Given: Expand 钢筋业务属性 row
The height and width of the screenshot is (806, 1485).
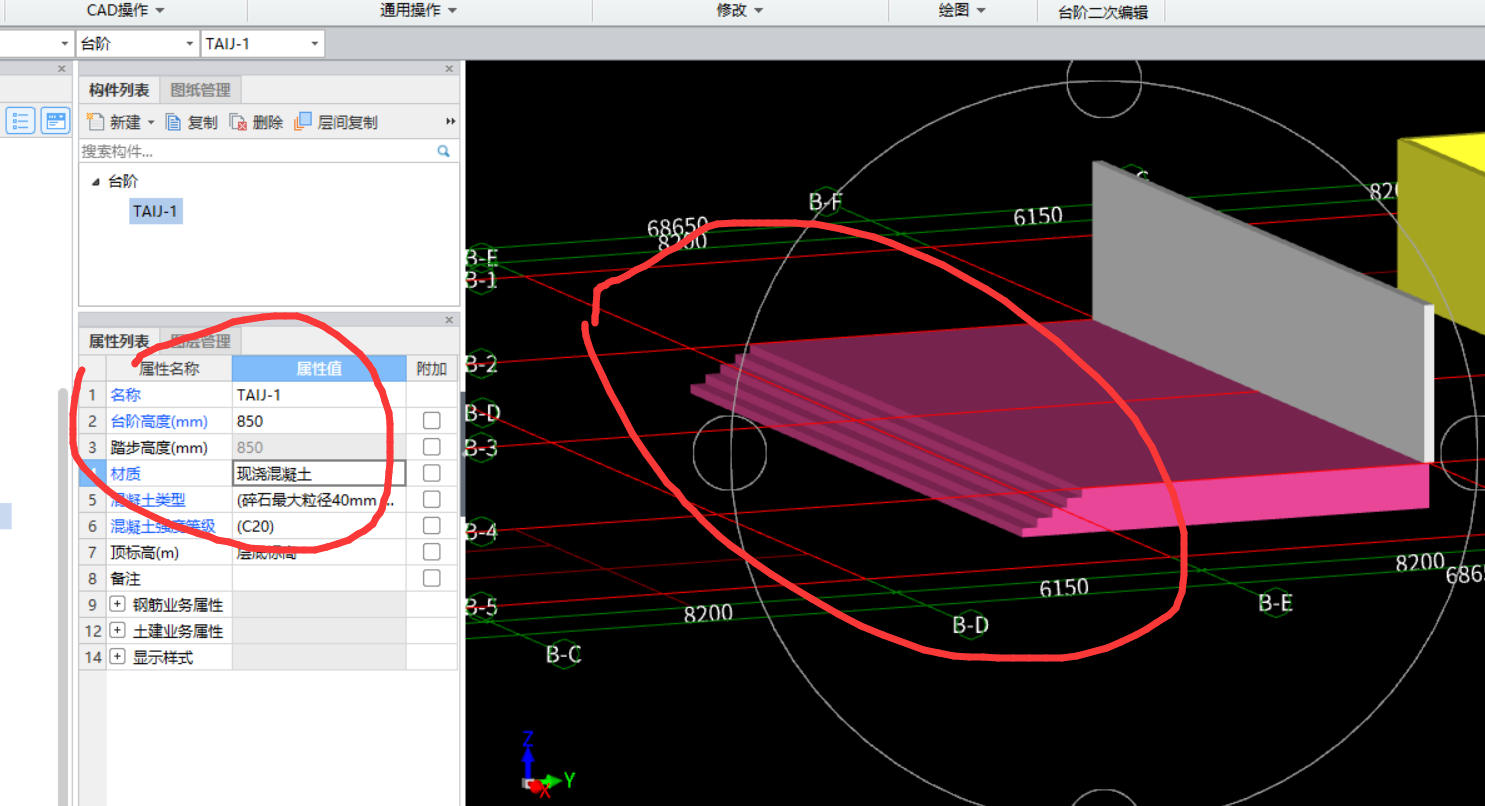Looking at the screenshot, I should (117, 605).
